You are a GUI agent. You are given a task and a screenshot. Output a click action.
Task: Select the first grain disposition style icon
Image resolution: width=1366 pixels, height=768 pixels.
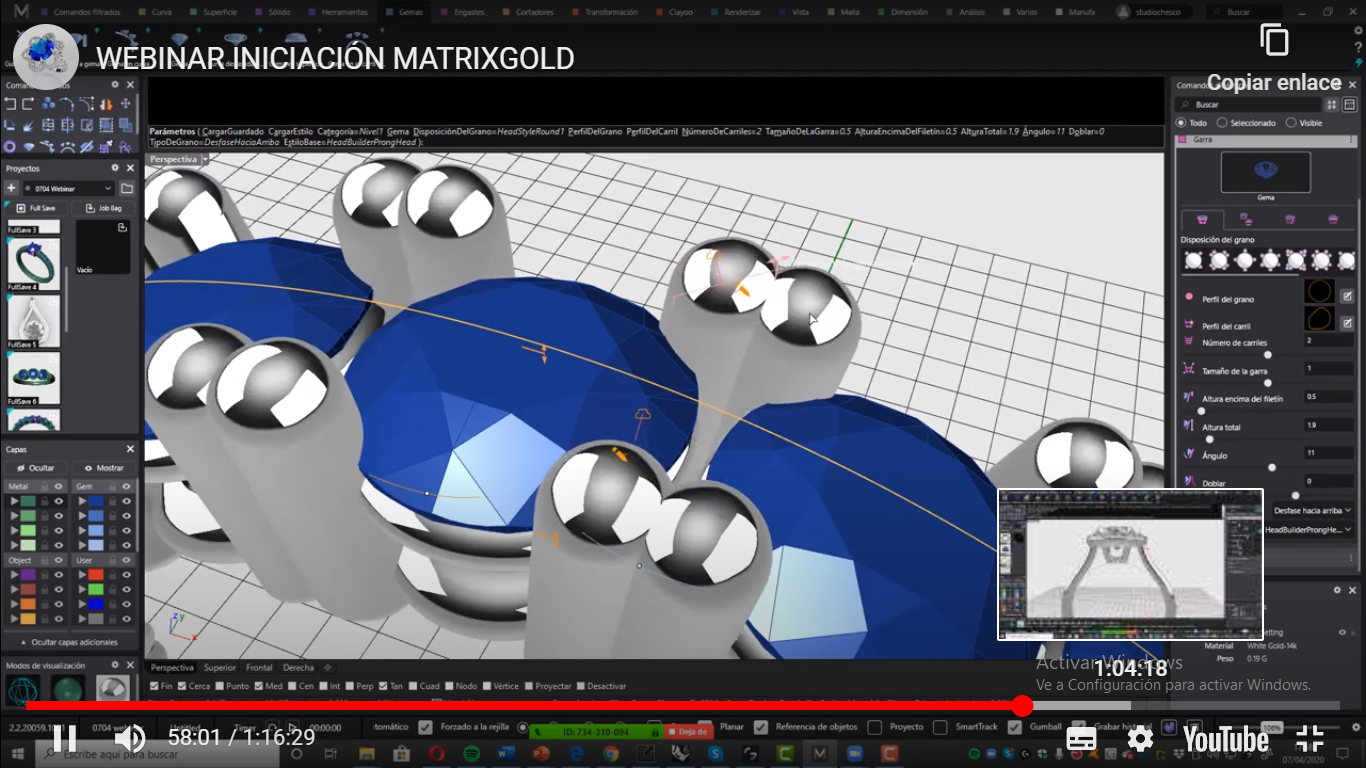[x=1194, y=259]
